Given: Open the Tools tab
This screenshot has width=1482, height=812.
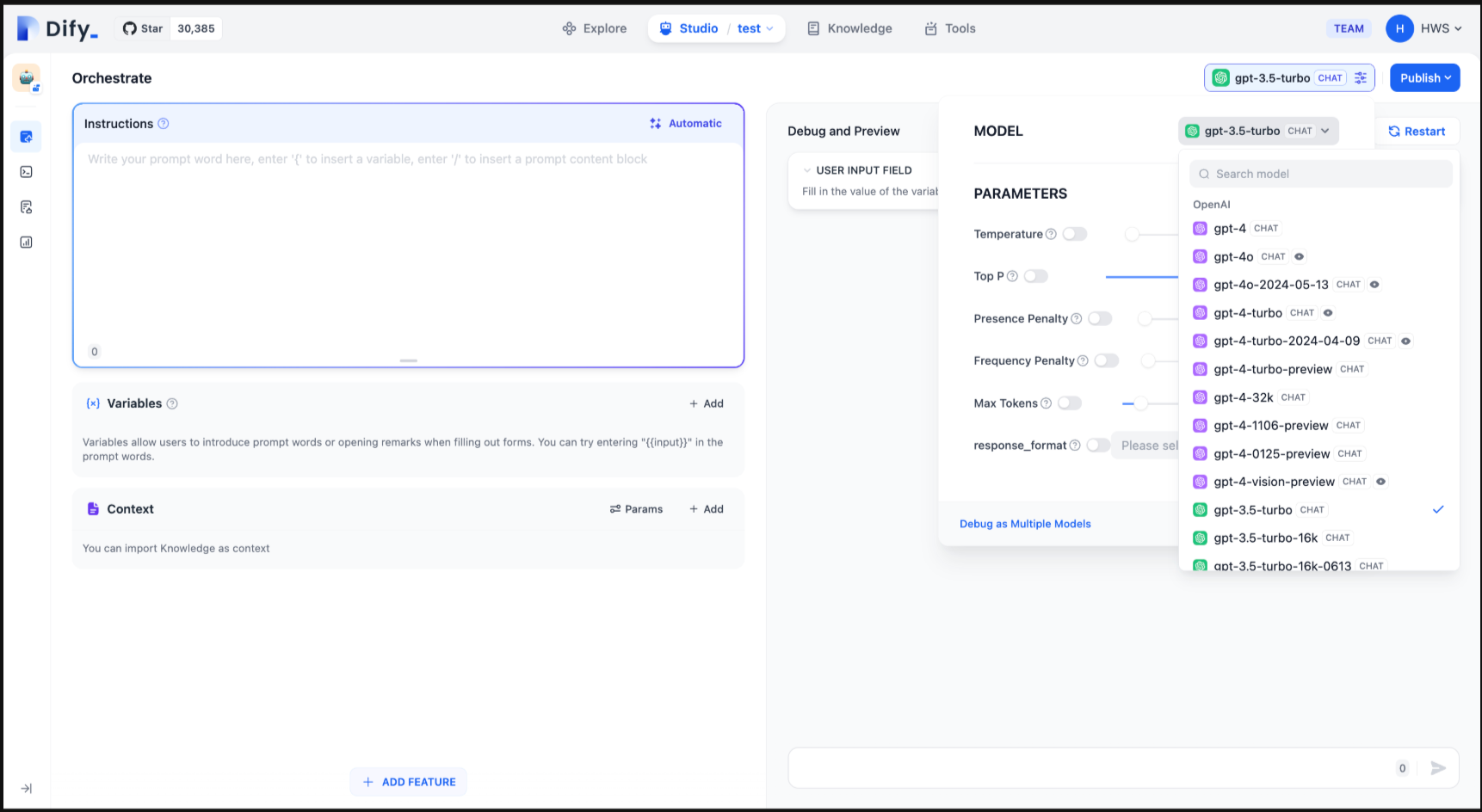Looking at the screenshot, I should point(950,28).
